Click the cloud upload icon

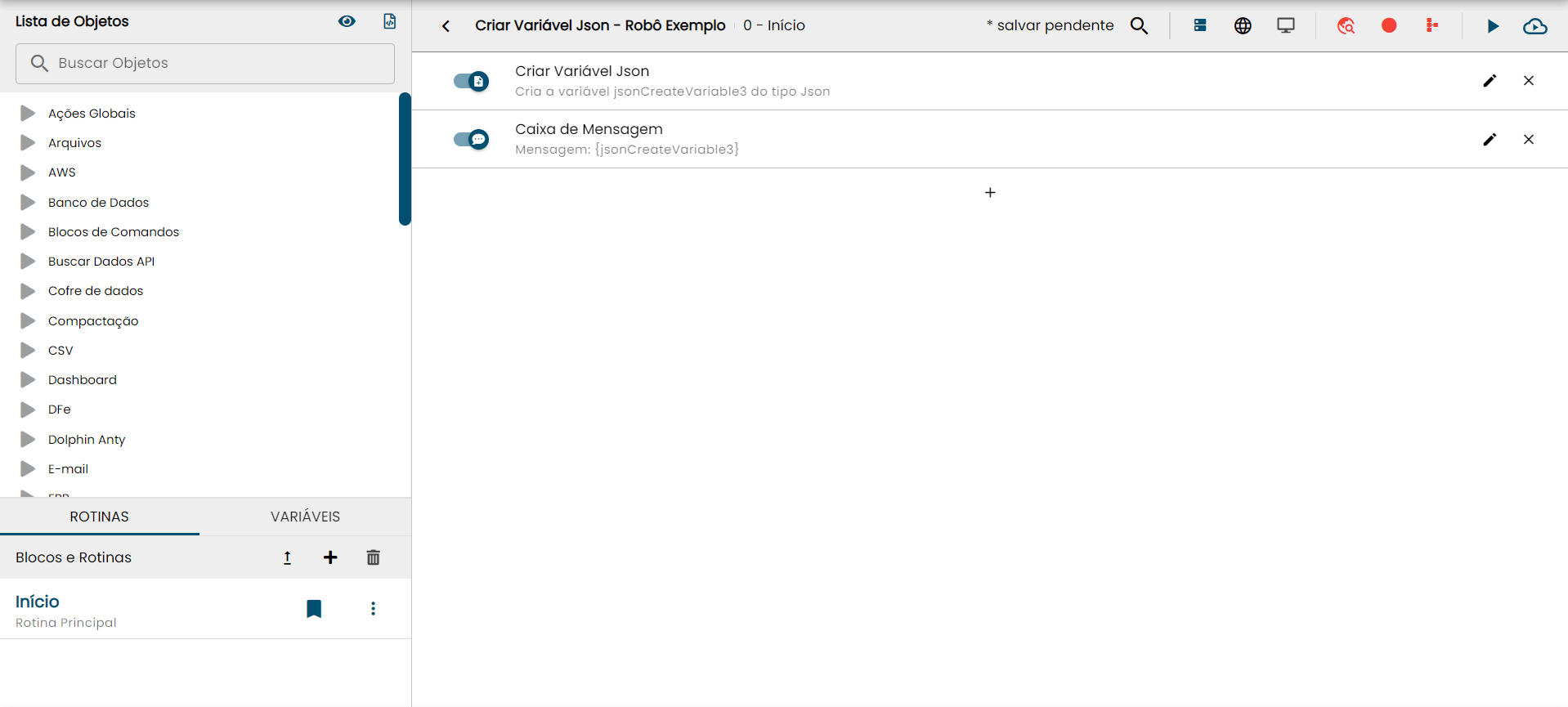(x=1534, y=26)
